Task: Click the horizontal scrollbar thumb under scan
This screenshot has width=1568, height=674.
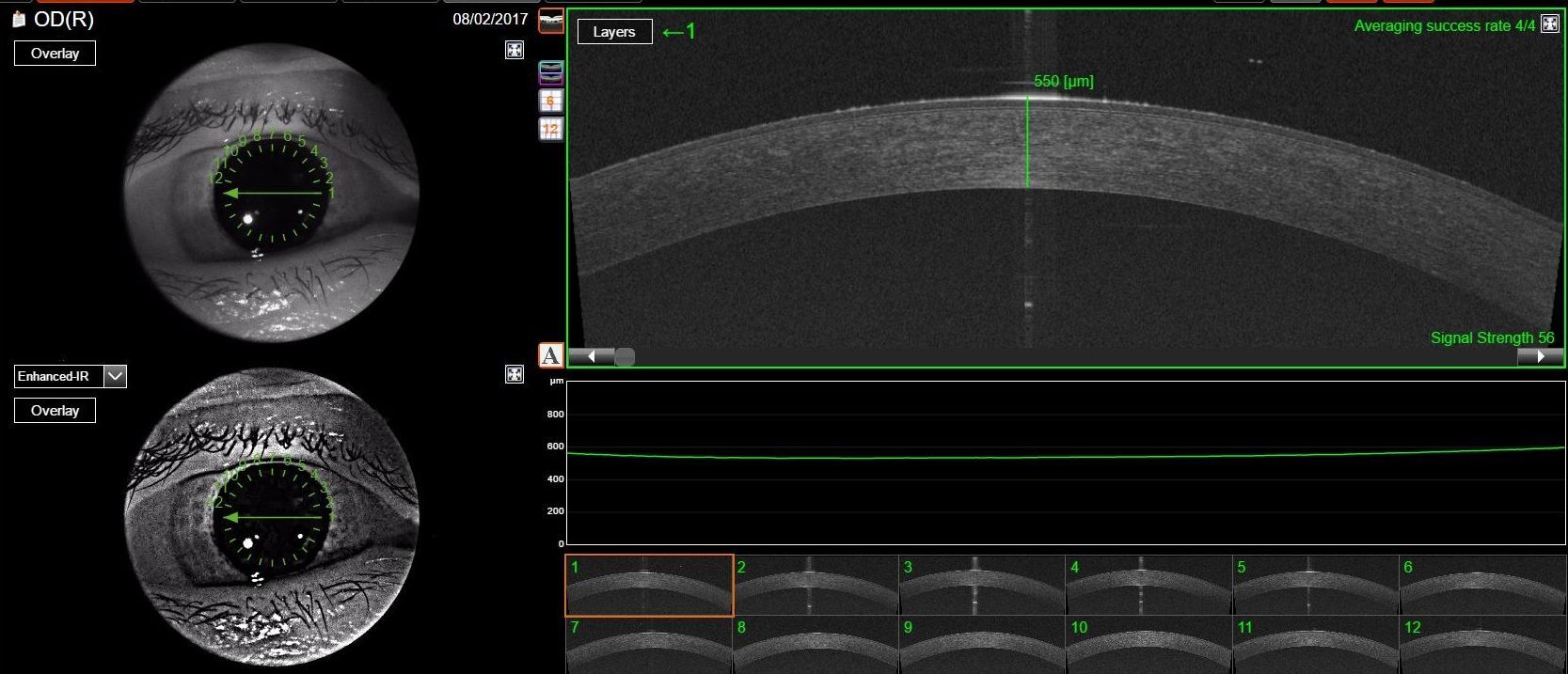Action: [x=625, y=357]
